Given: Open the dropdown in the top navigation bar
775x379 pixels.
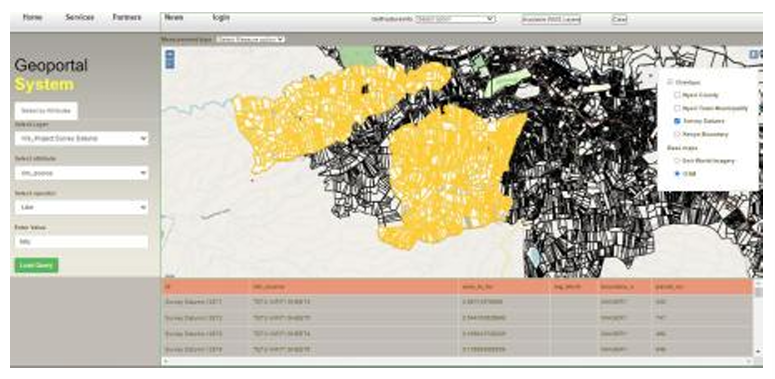Looking at the screenshot, I should click(455, 19).
